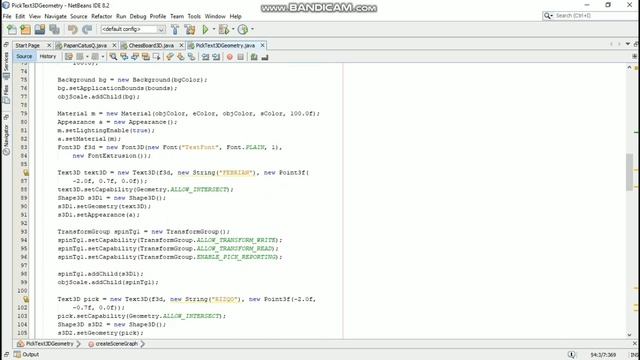Image resolution: width=640 pixels, height=360 pixels.
Task: Click the Save All icon
Action: (54, 29)
